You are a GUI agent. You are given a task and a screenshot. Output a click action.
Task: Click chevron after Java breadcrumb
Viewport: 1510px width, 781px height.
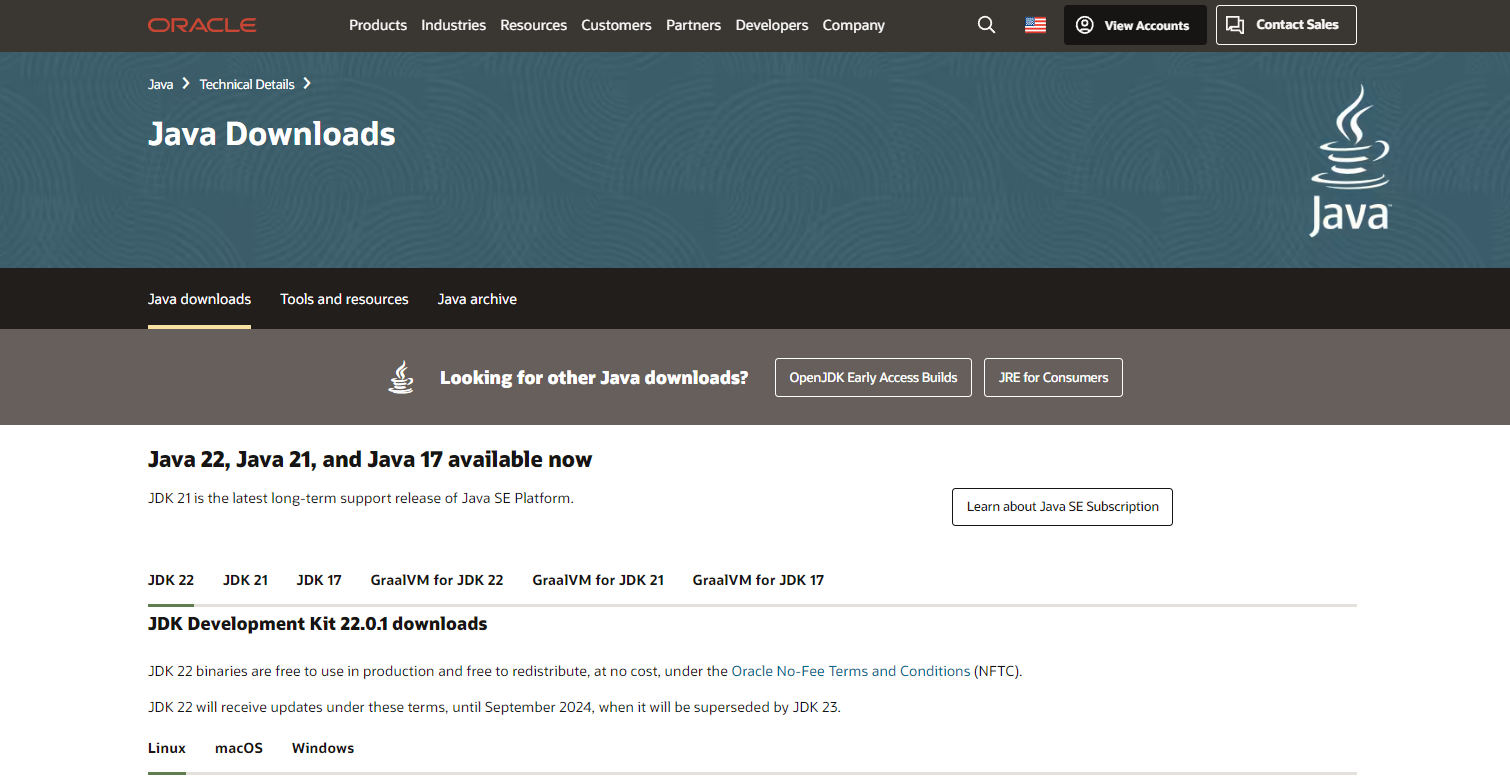(187, 84)
